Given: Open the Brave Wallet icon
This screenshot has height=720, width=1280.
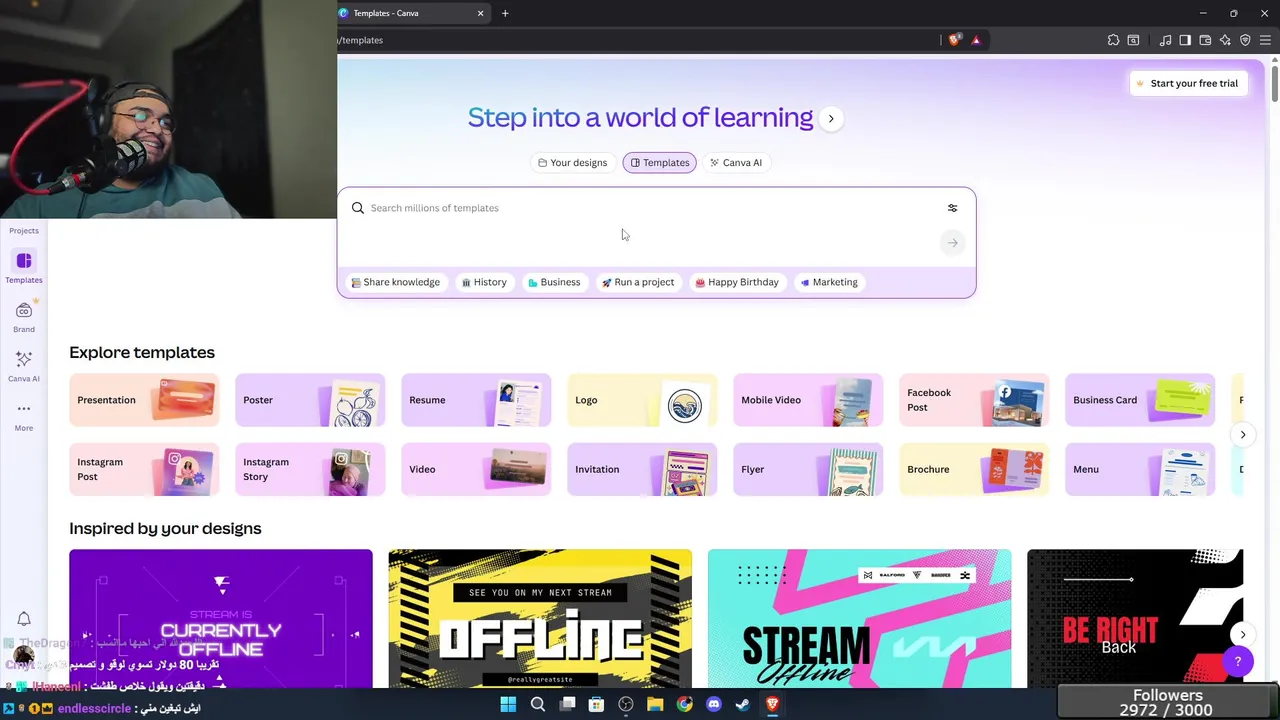Looking at the screenshot, I should click(1205, 40).
